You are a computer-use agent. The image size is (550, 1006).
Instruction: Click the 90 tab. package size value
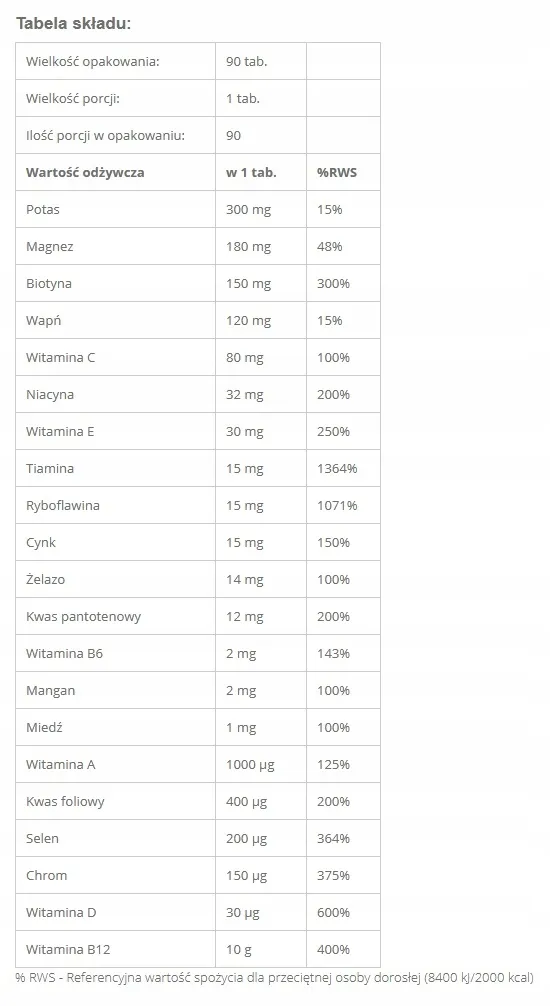[x=246, y=62]
